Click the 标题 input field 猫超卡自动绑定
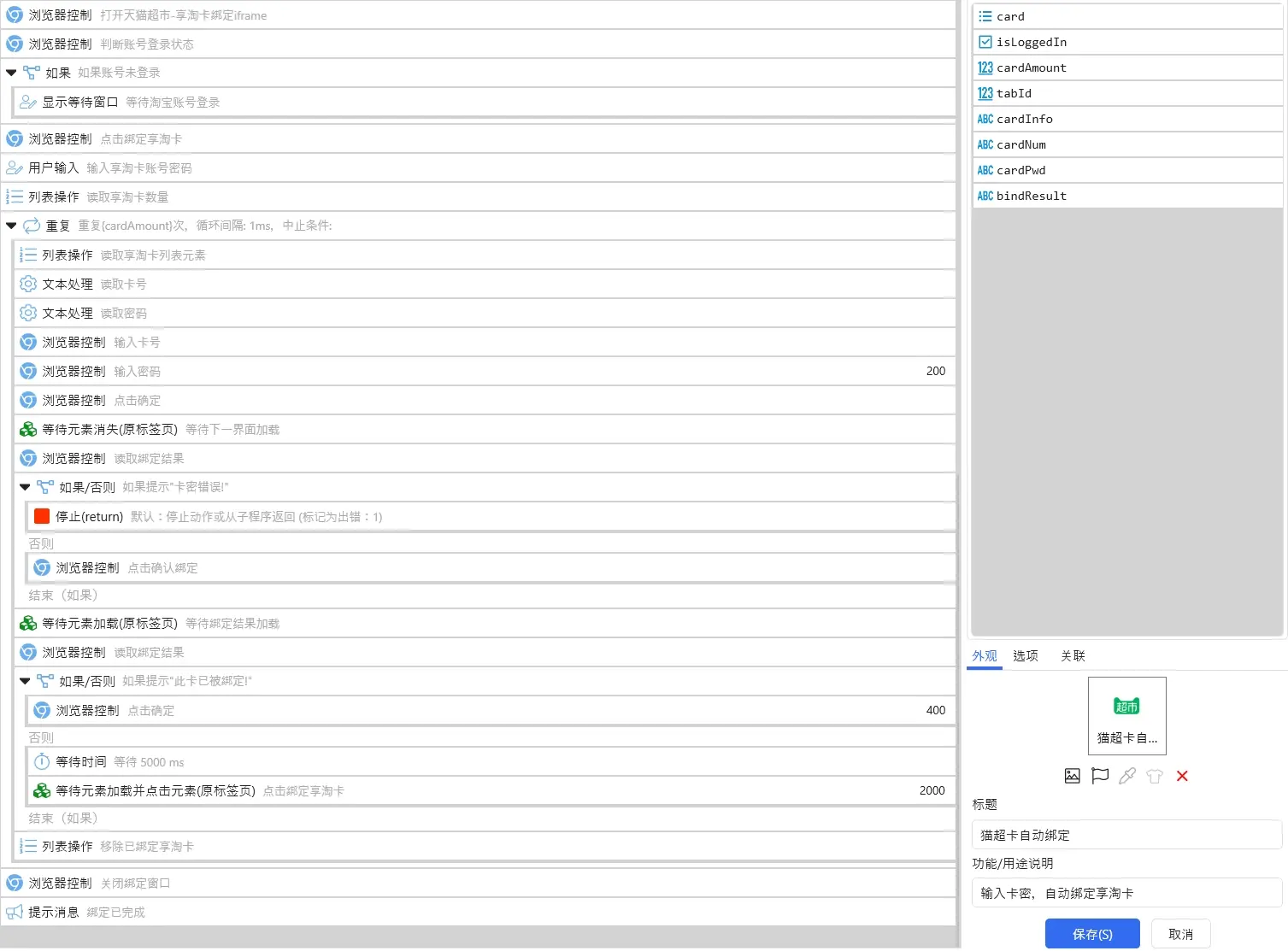1288x951 pixels. (1126, 835)
